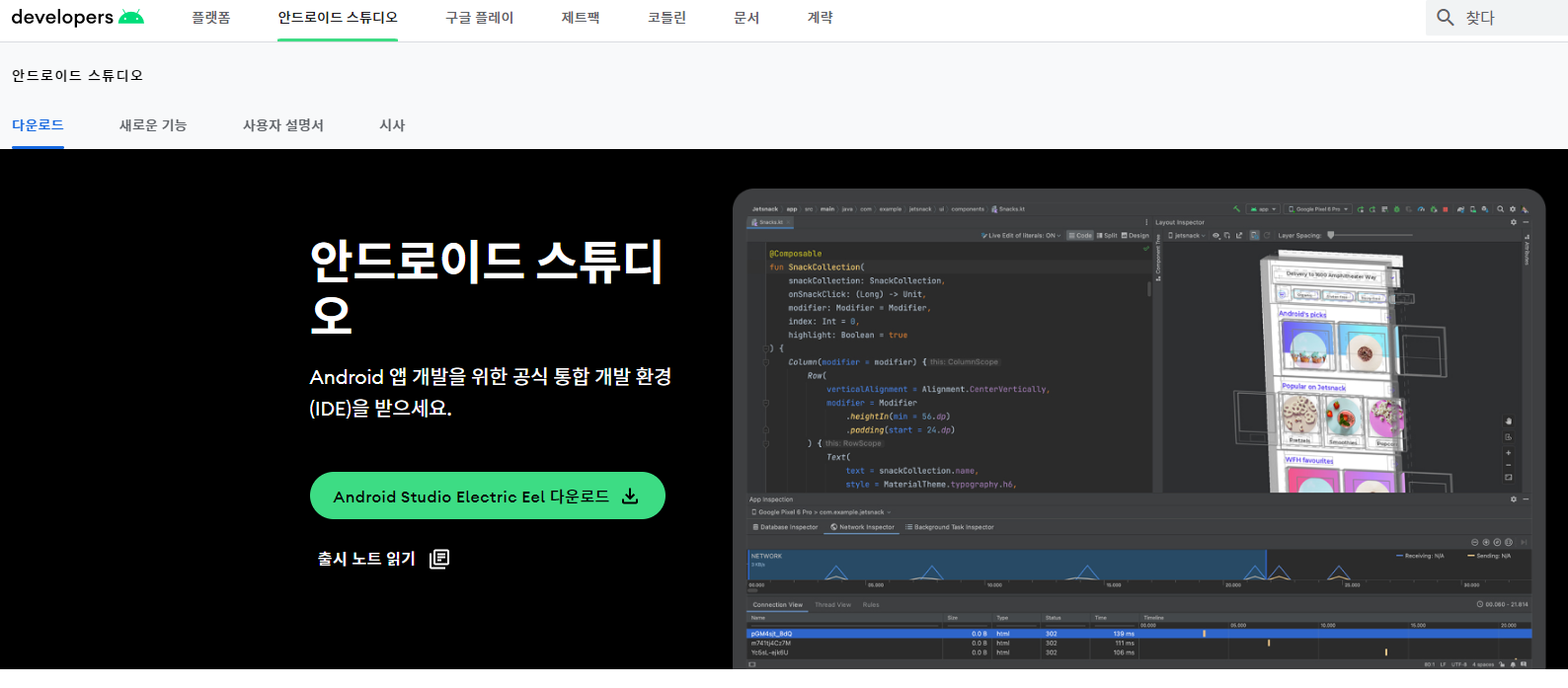Click the Layout Inspector gear icon

coord(1514,222)
